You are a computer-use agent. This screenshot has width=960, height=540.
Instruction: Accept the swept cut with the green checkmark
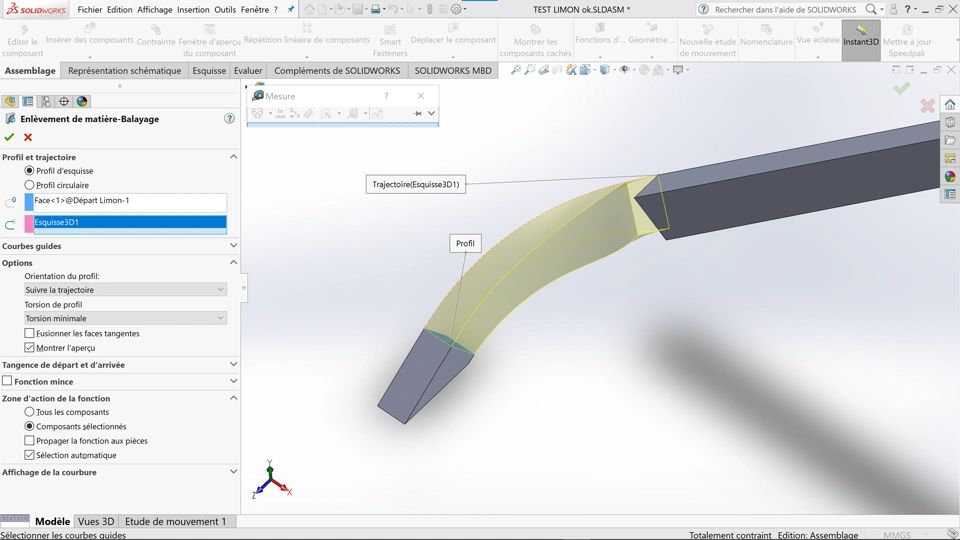[9, 137]
